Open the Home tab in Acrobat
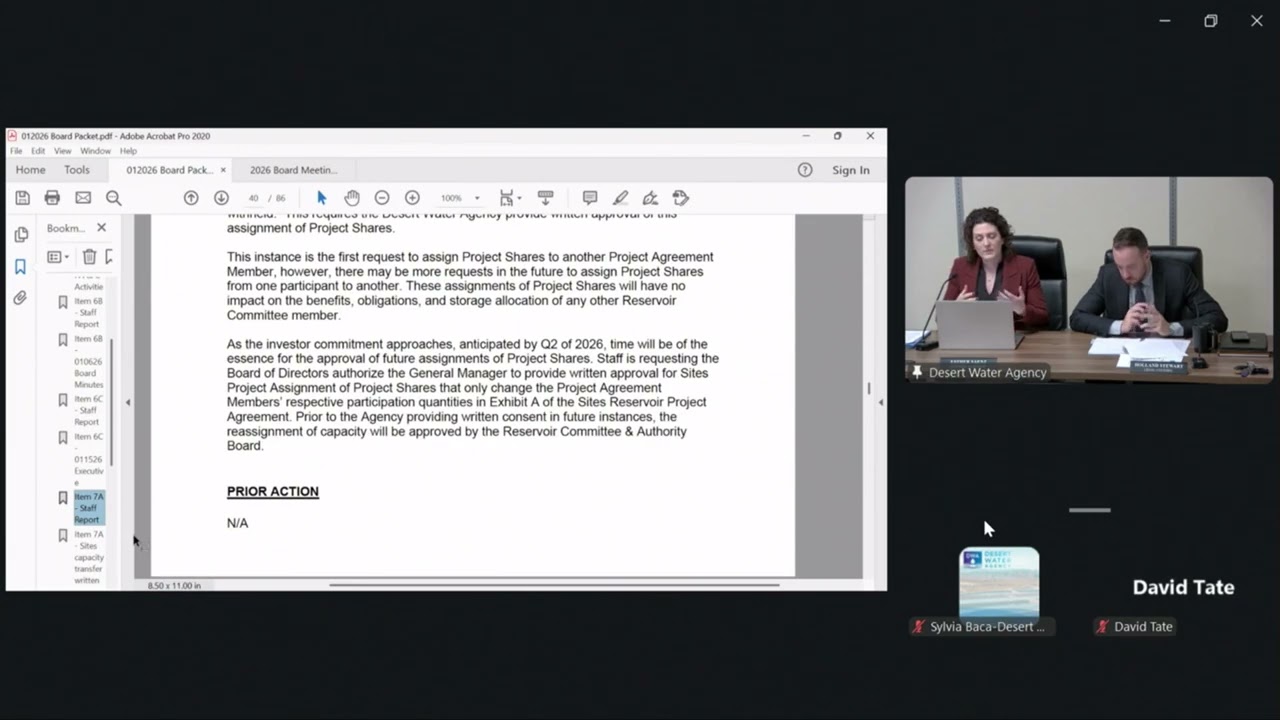This screenshot has width=1280, height=720. [30, 170]
